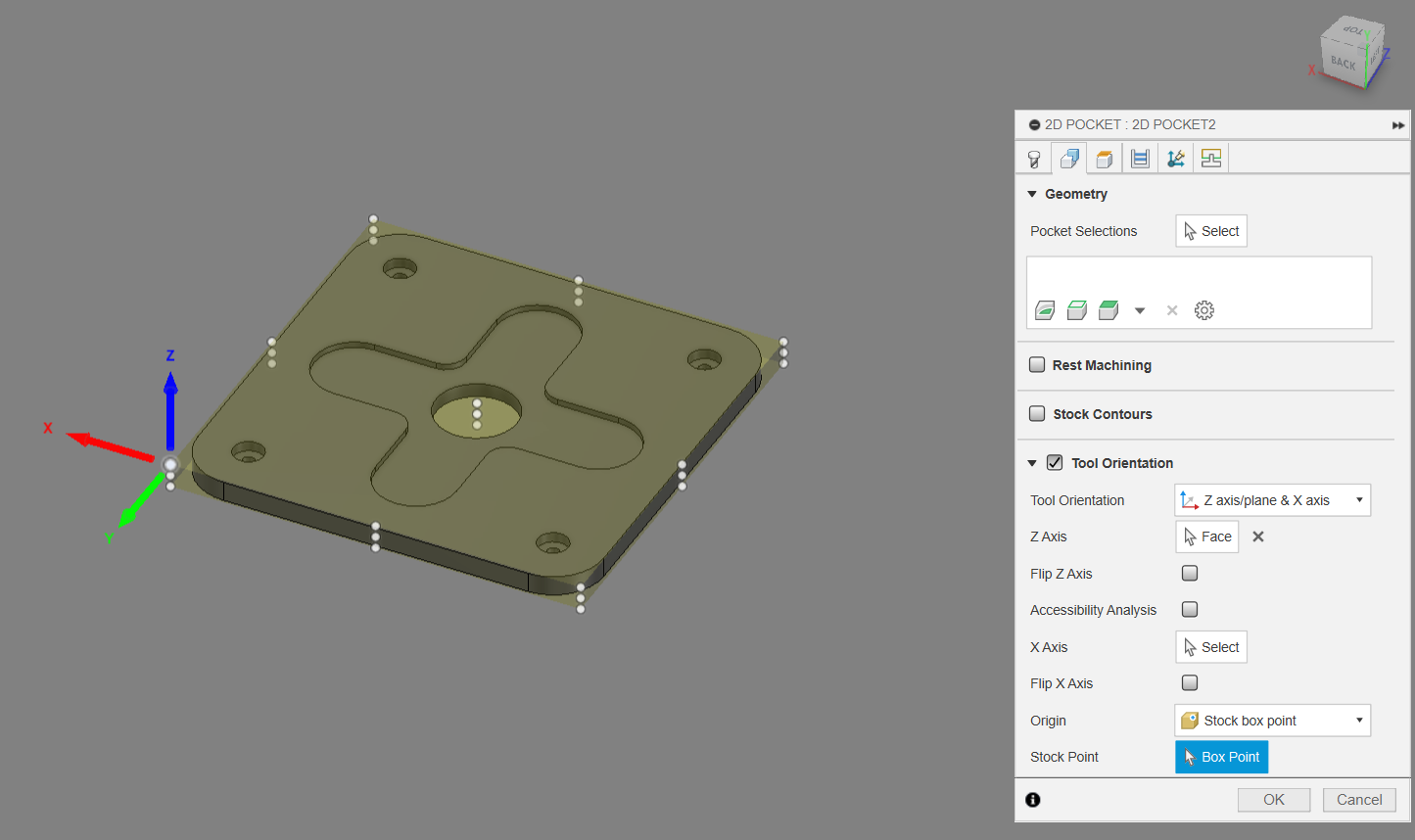Viewport: 1415px width, 840px height.
Task: Click the Z Axis Face button
Action: pos(1207,537)
